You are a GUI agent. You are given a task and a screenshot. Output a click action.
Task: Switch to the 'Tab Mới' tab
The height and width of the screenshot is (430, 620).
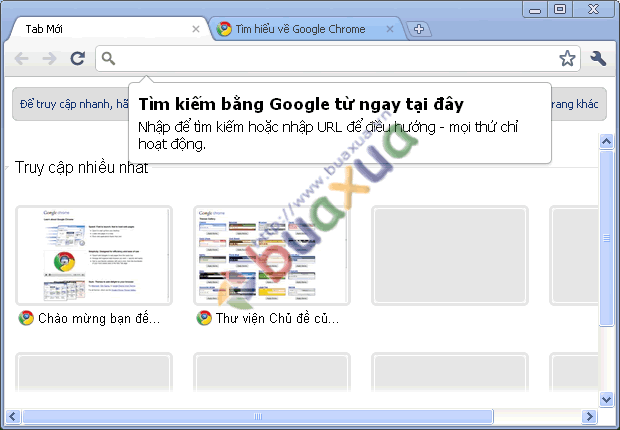(x=107, y=29)
